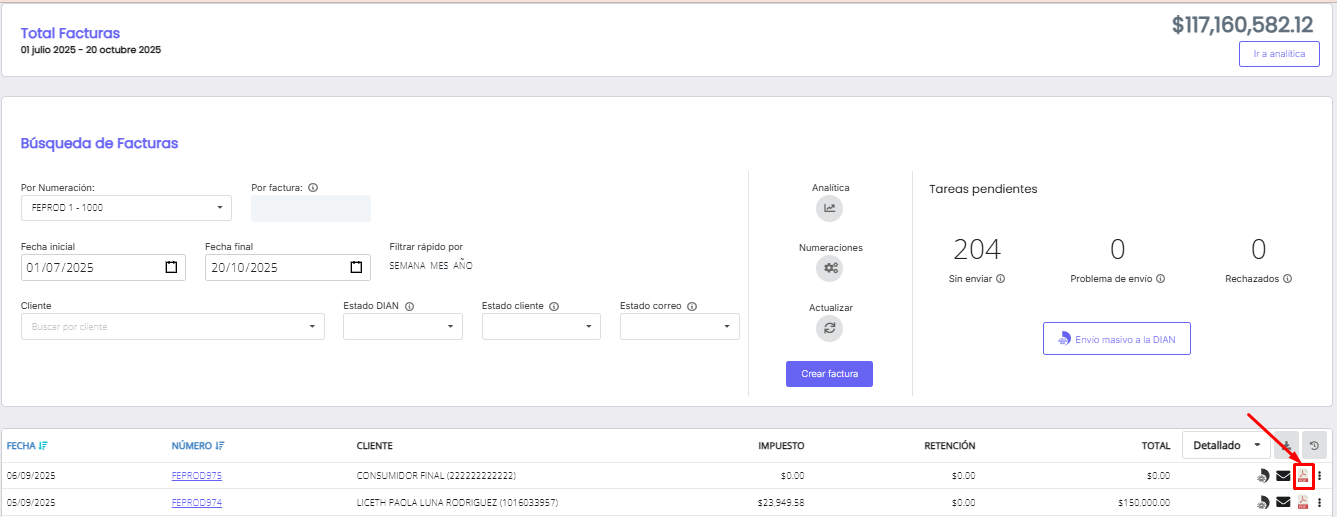
Task: Open Numeraciones gear settings icon
Action: pos(829,268)
